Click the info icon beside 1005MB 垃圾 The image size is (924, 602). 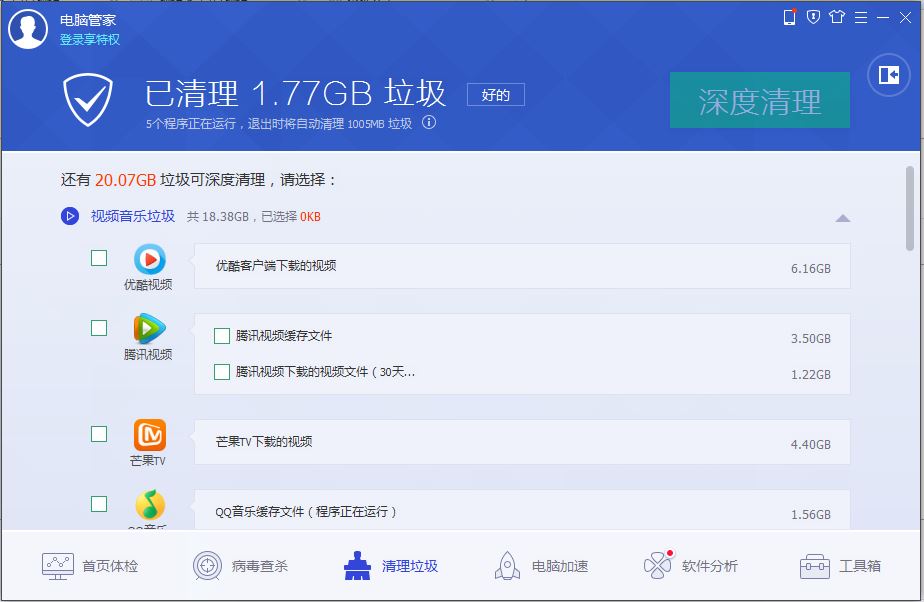(x=429, y=123)
